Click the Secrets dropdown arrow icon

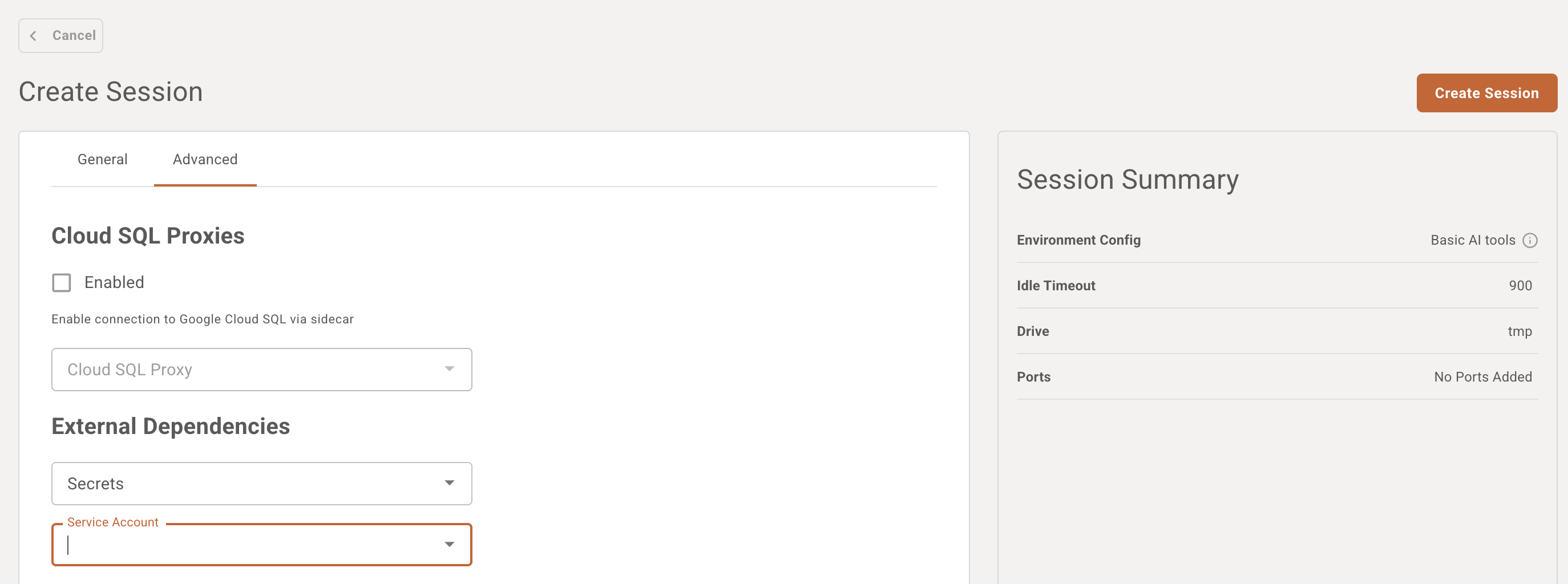point(449,483)
